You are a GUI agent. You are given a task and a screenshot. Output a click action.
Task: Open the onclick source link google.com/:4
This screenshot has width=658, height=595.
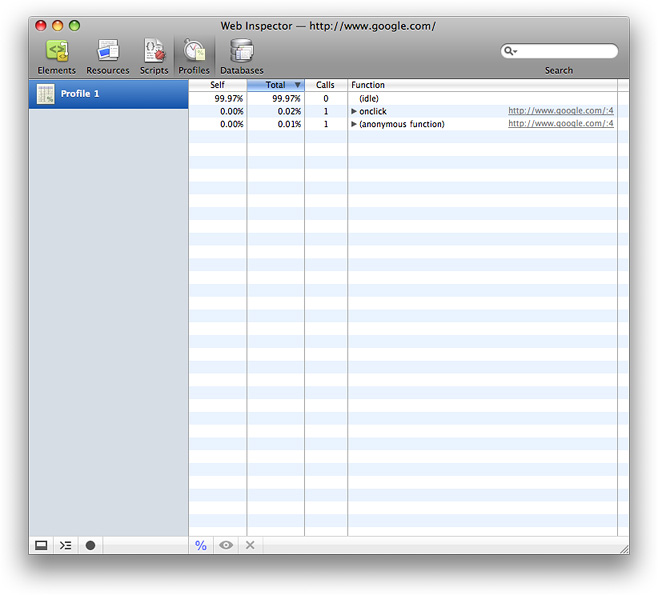click(560, 111)
